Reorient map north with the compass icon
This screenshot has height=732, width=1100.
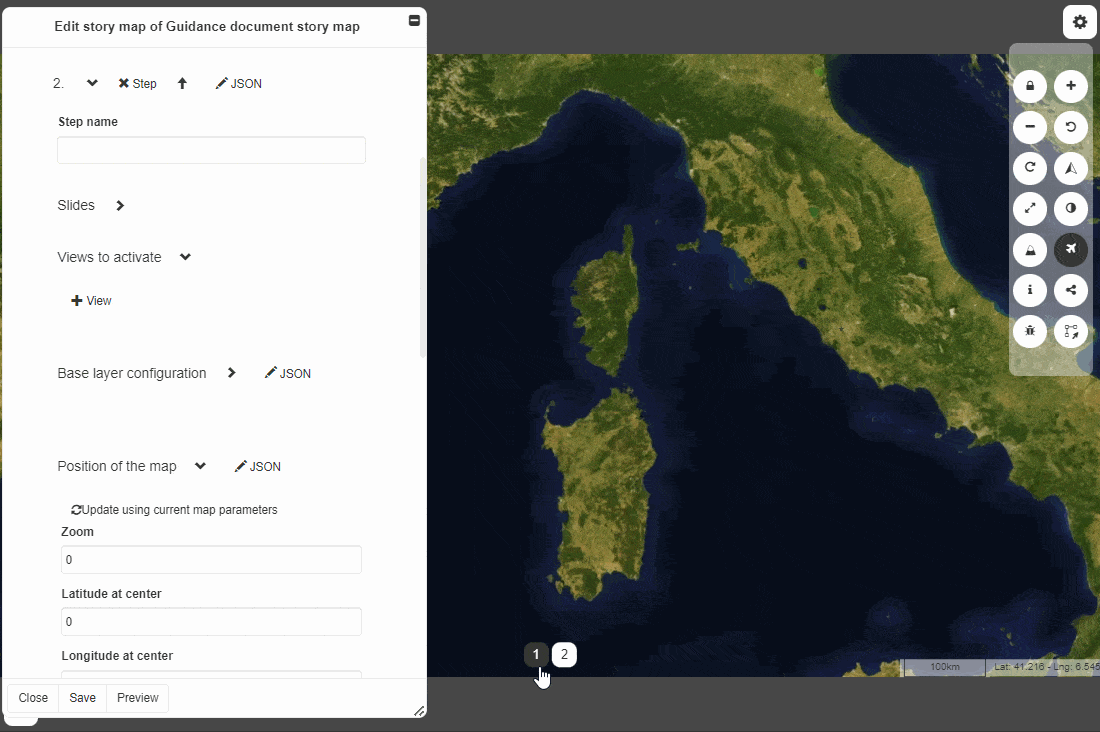point(1071,168)
